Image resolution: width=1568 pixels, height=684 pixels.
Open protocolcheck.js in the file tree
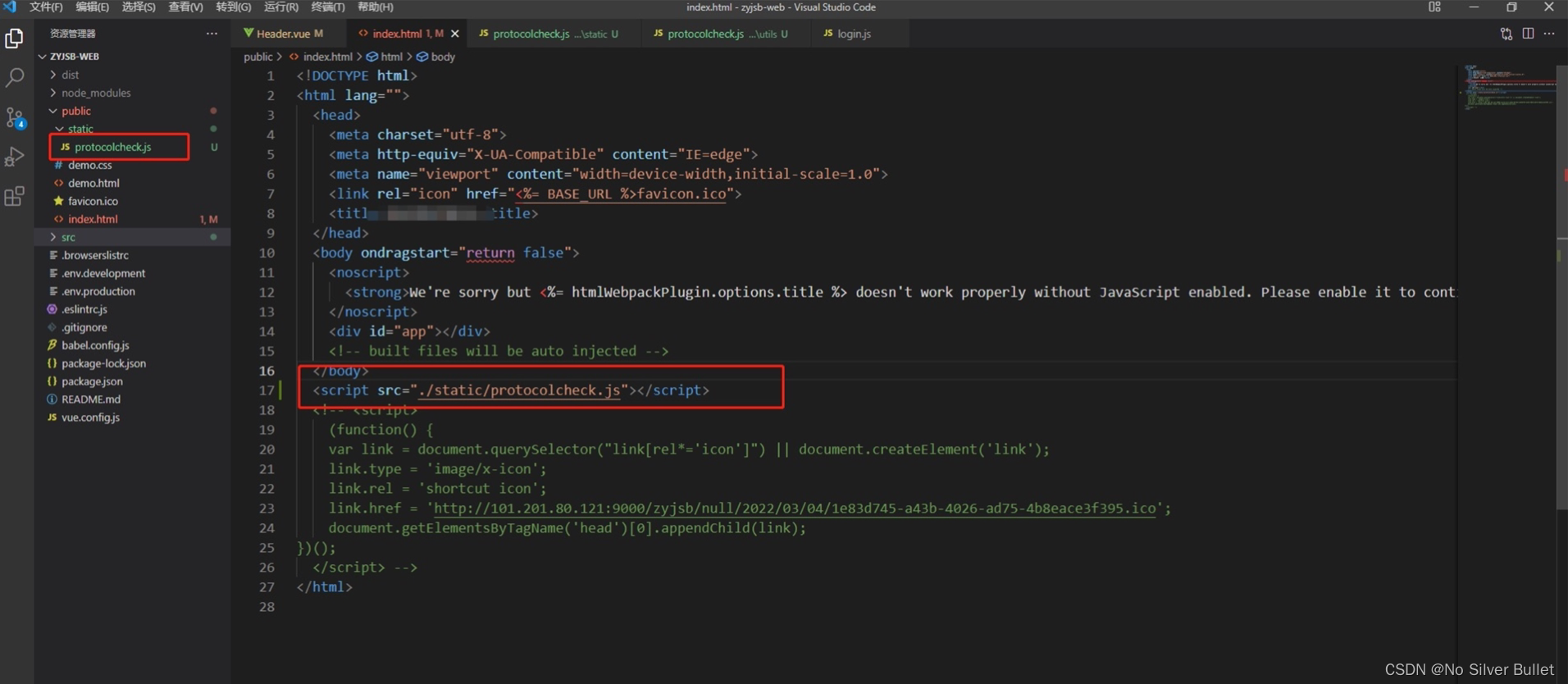(x=112, y=147)
